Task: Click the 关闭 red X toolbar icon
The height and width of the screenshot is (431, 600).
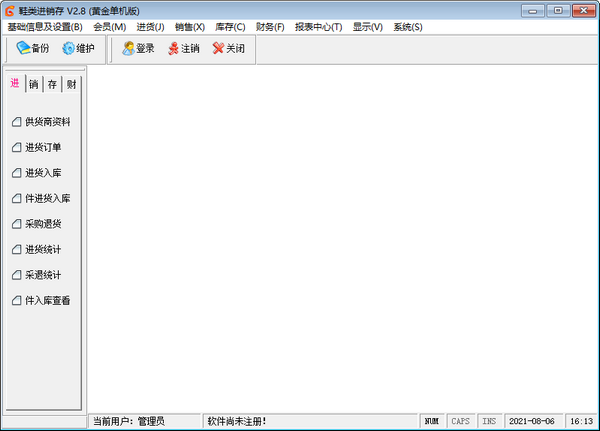Action: (x=218, y=48)
